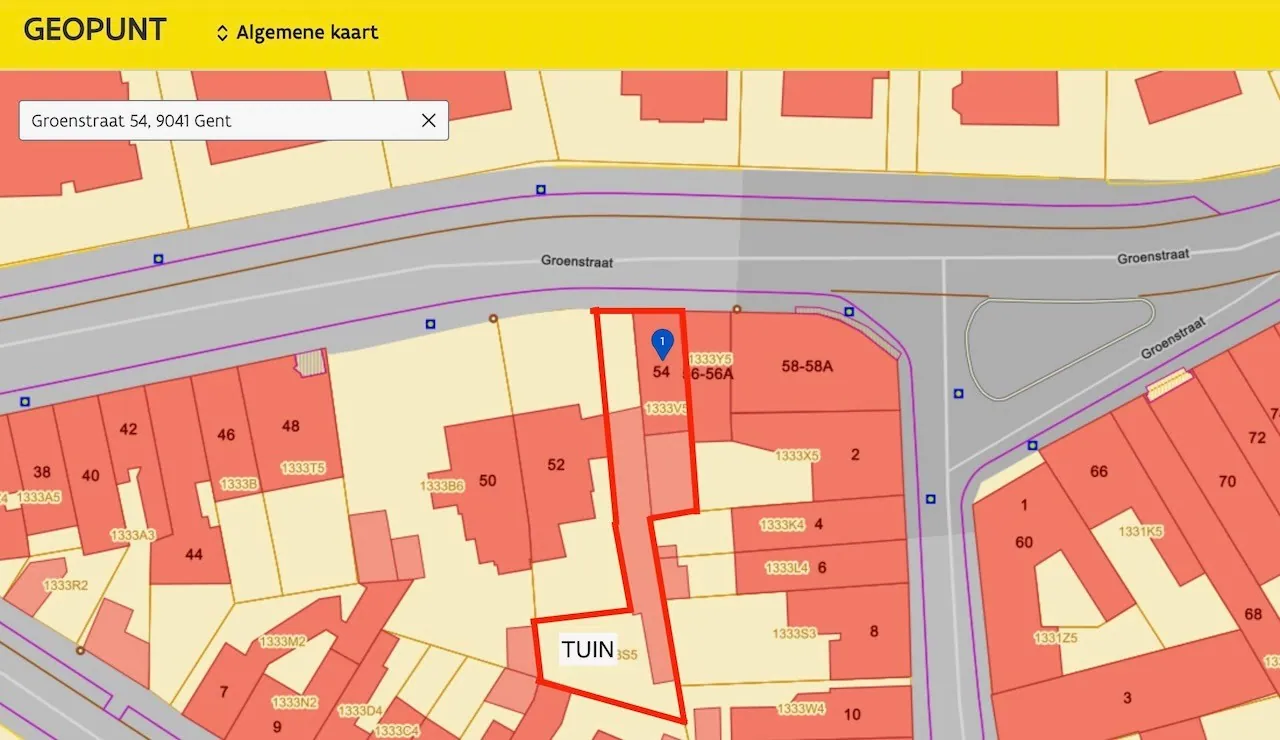Image resolution: width=1280 pixels, height=740 pixels.
Task: Click in the Groenstraat 54 search field
Action: (220, 121)
